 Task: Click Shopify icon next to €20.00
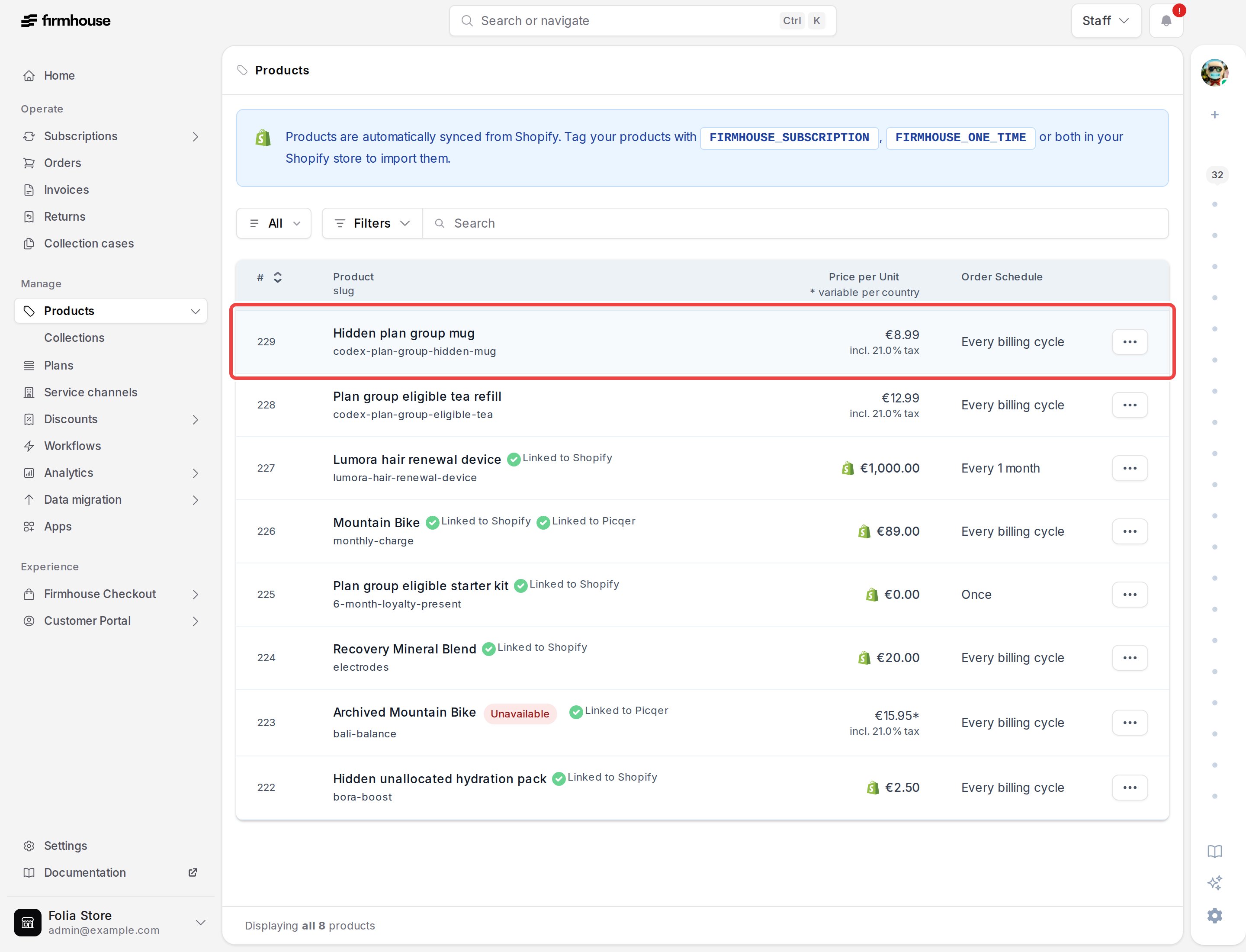[x=864, y=658]
